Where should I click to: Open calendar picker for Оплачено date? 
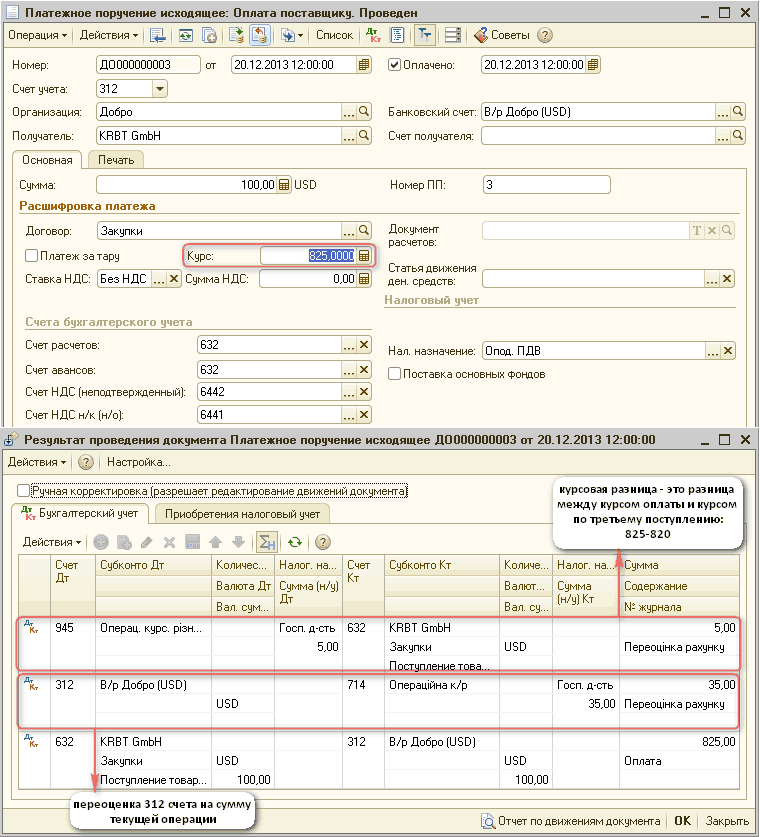(593, 65)
